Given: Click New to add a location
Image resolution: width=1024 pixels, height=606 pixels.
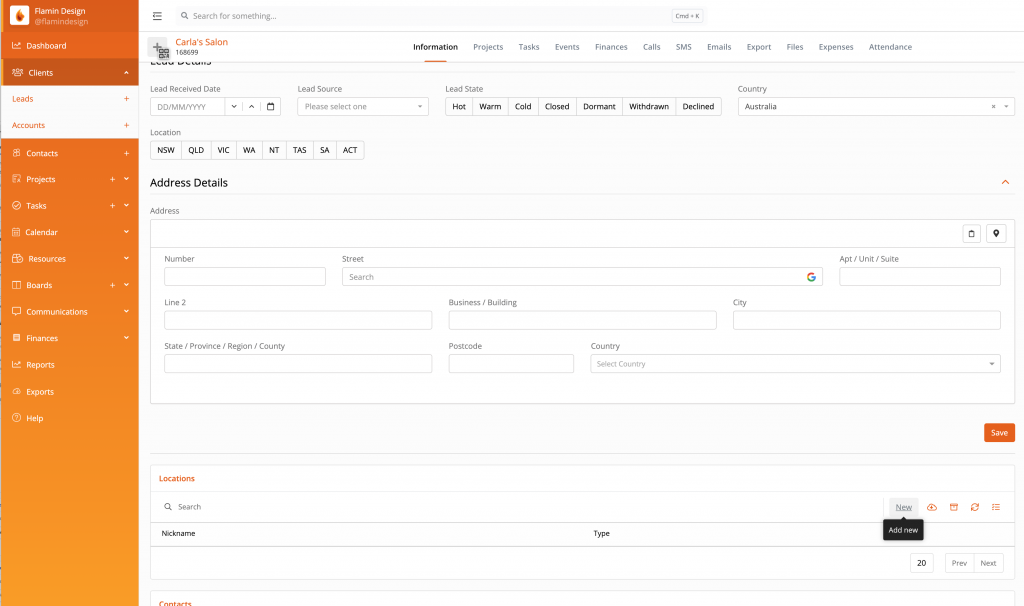Looking at the screenshot, I should (x=903, y=507).
